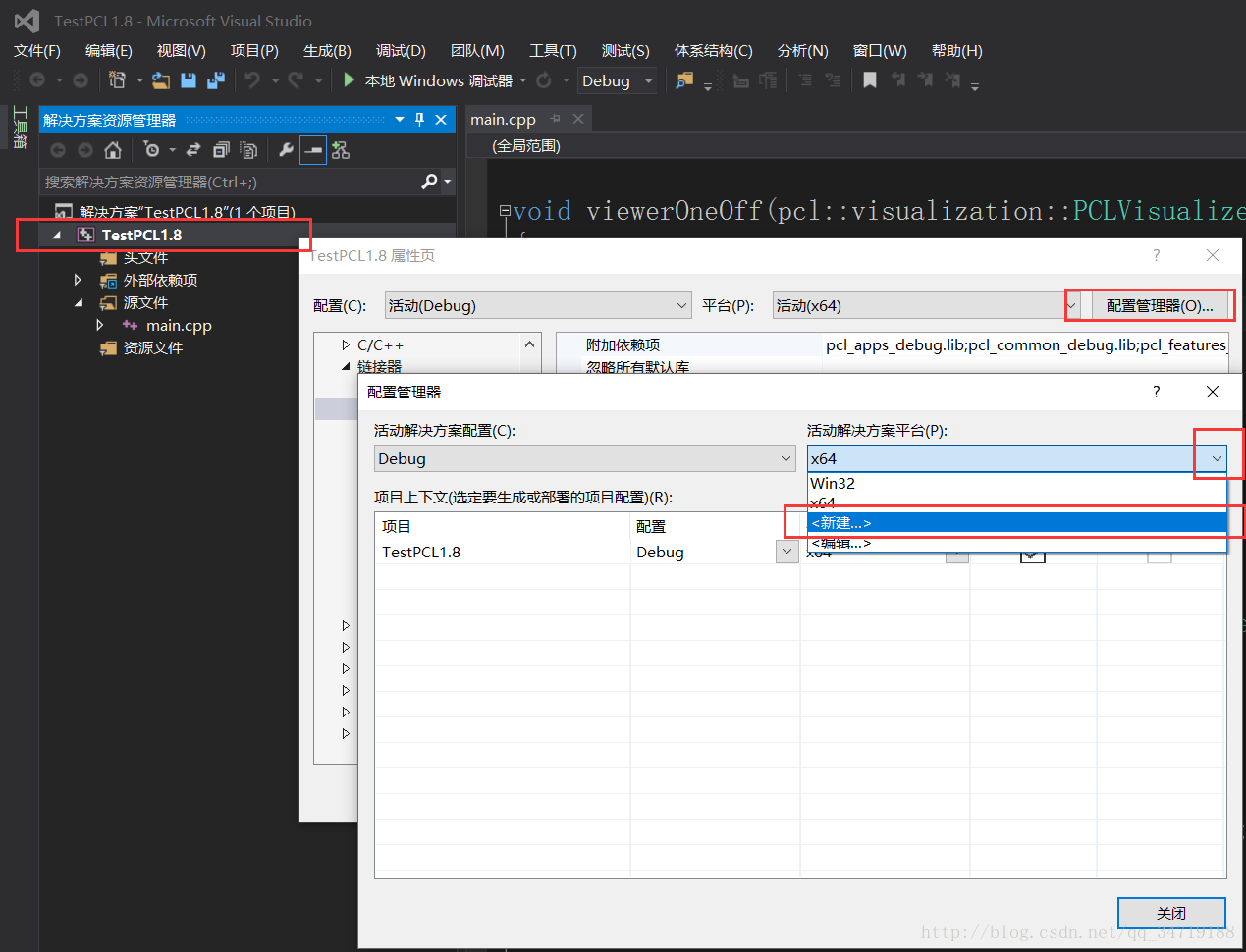Open active solution configuration Debug dropdown
The width and height of the screenshot is (1246, 952).
tap(585, 458)
